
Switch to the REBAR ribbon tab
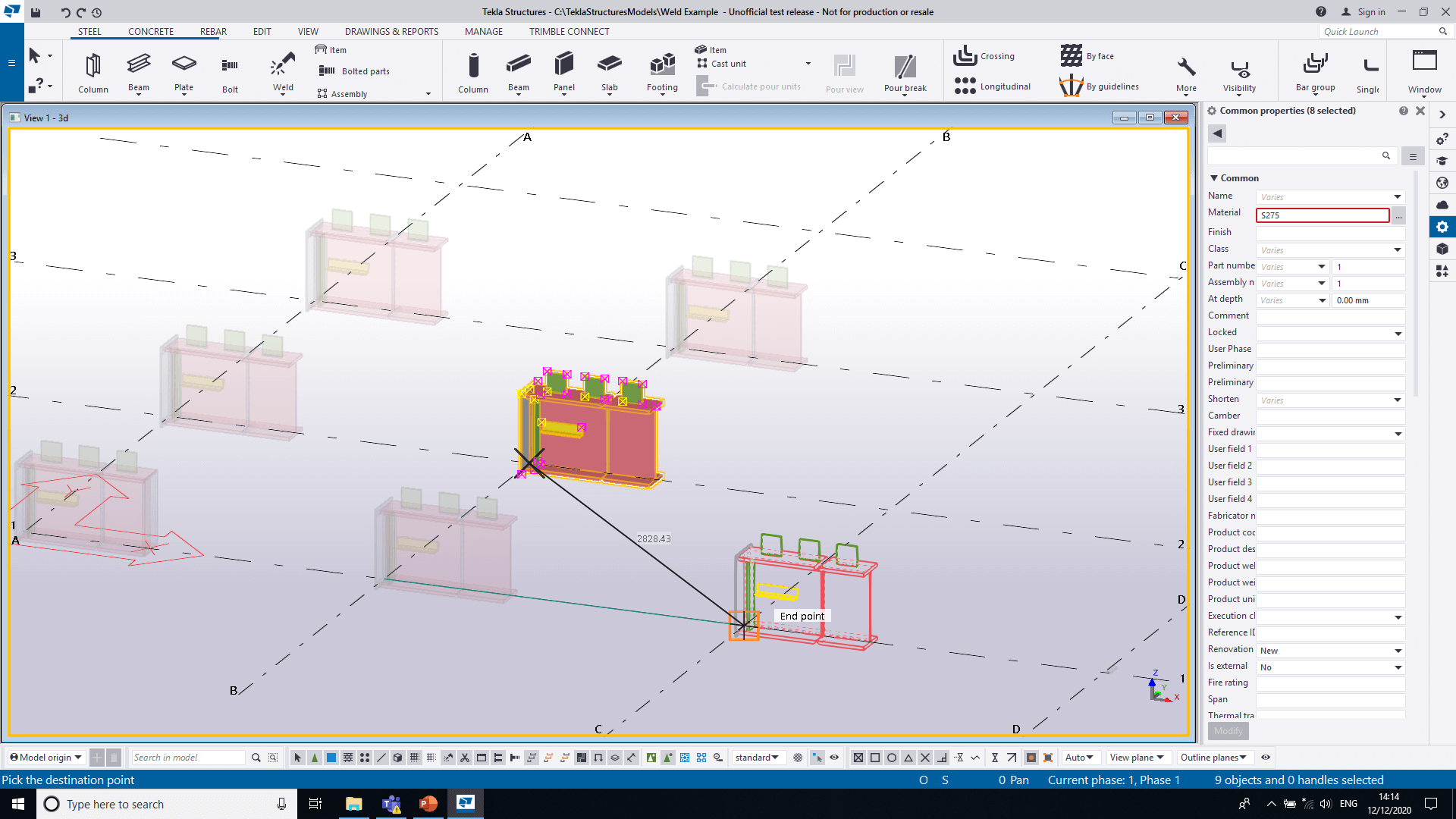coord(213,32)
